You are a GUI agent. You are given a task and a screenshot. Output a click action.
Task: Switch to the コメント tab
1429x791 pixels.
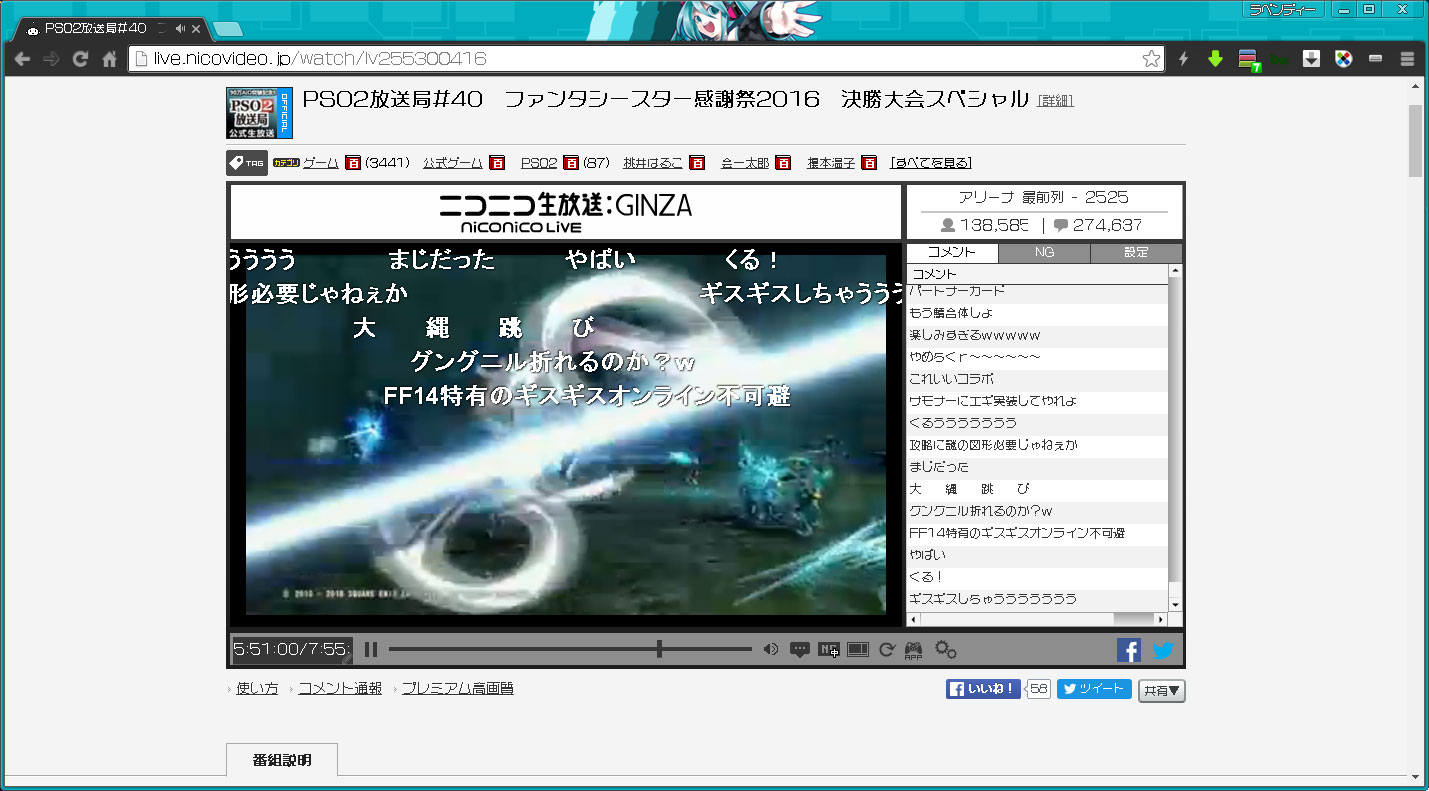(x=952, y=253)
